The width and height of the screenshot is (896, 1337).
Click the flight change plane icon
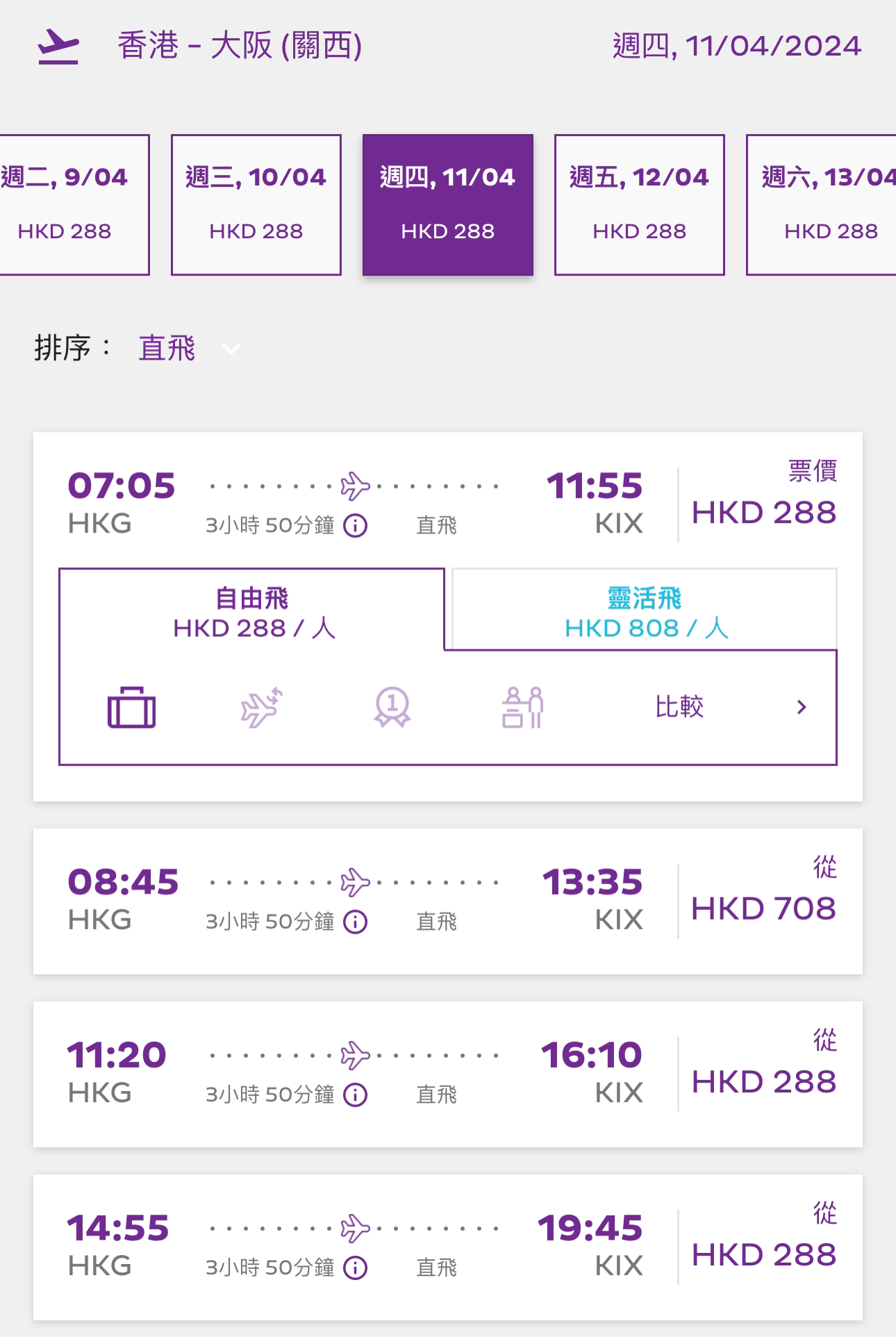(262, 707)
